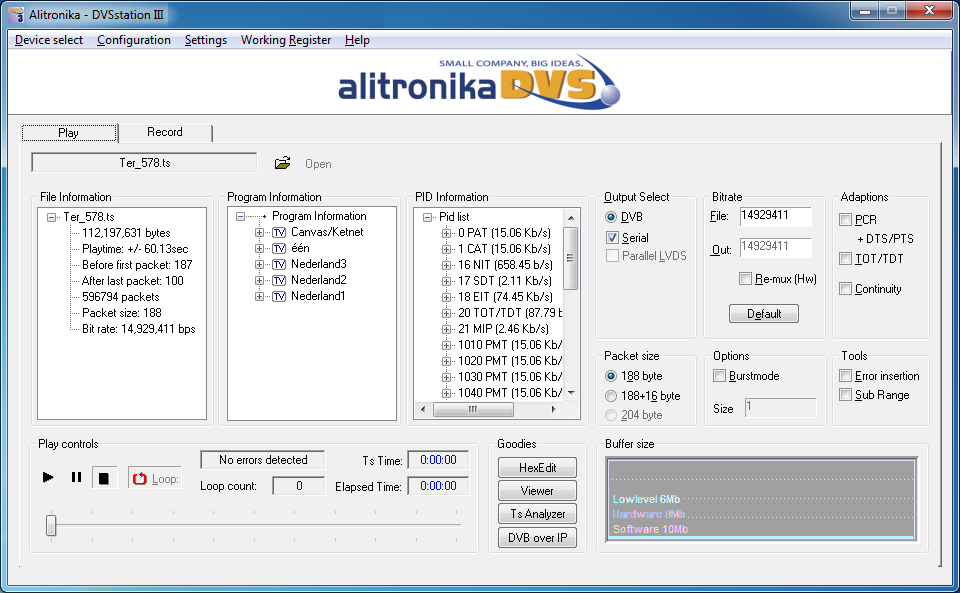Viewport: 960px width, 593px height.
Task: Click the Play button in Play controls
Action: 48,478
